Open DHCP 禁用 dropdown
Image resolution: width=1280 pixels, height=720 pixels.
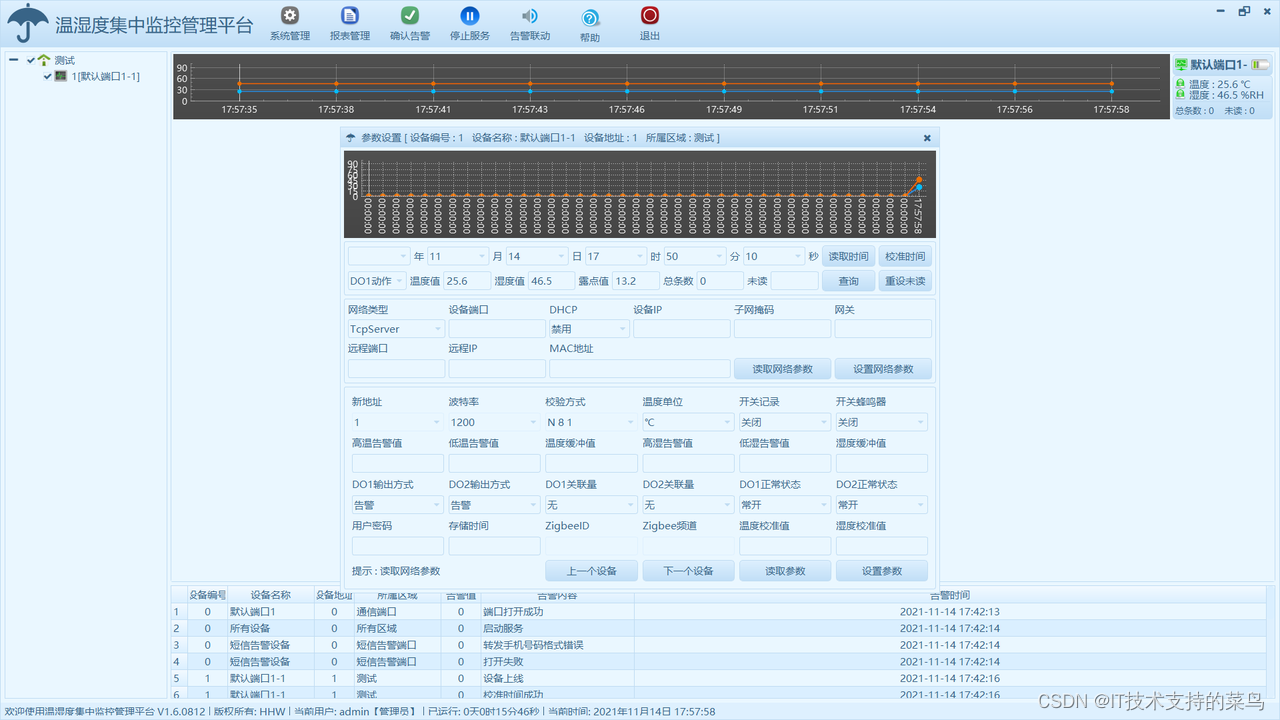[x=589, y=328]
